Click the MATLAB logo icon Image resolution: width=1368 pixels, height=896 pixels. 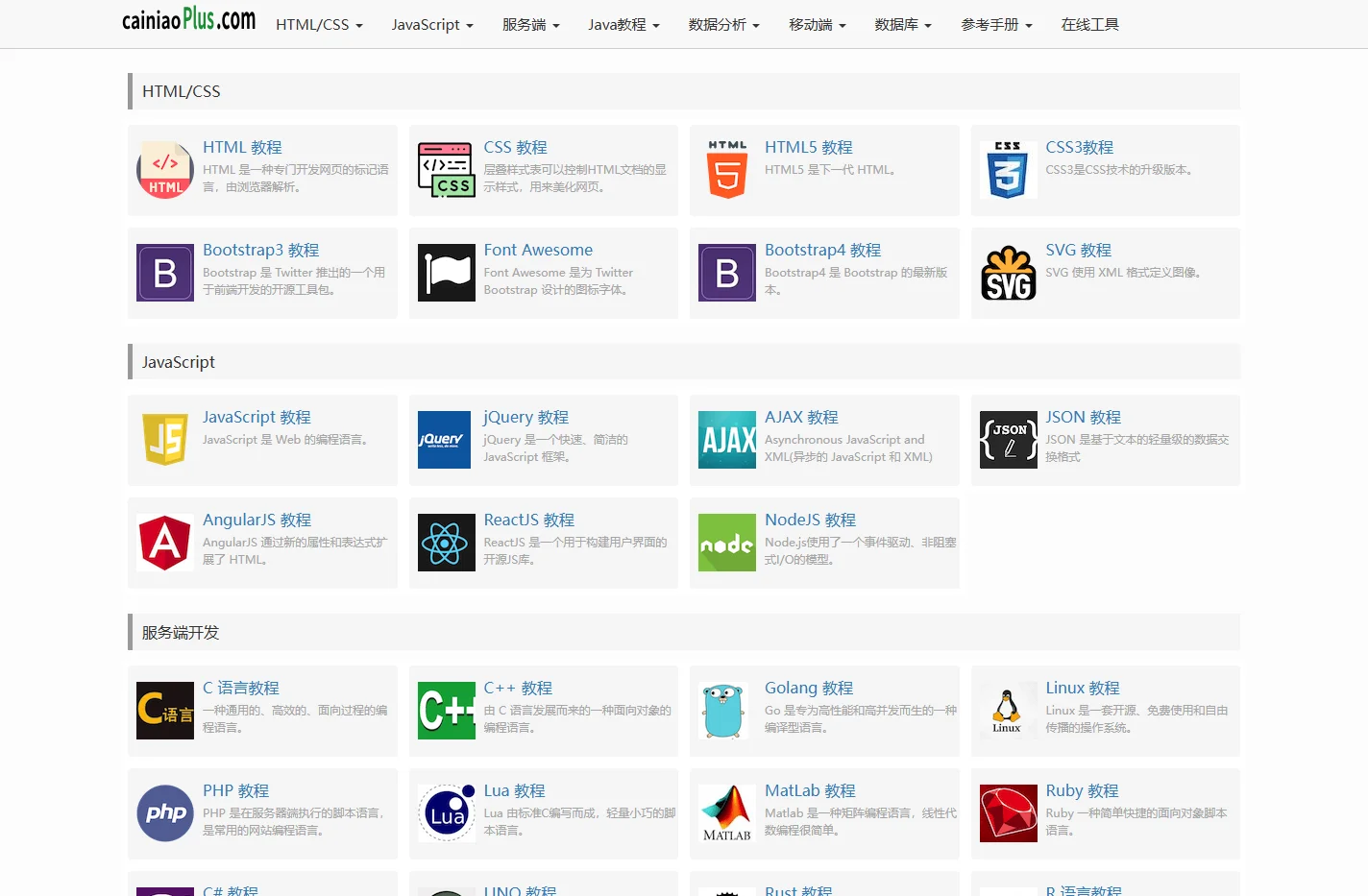pos(727,813)
